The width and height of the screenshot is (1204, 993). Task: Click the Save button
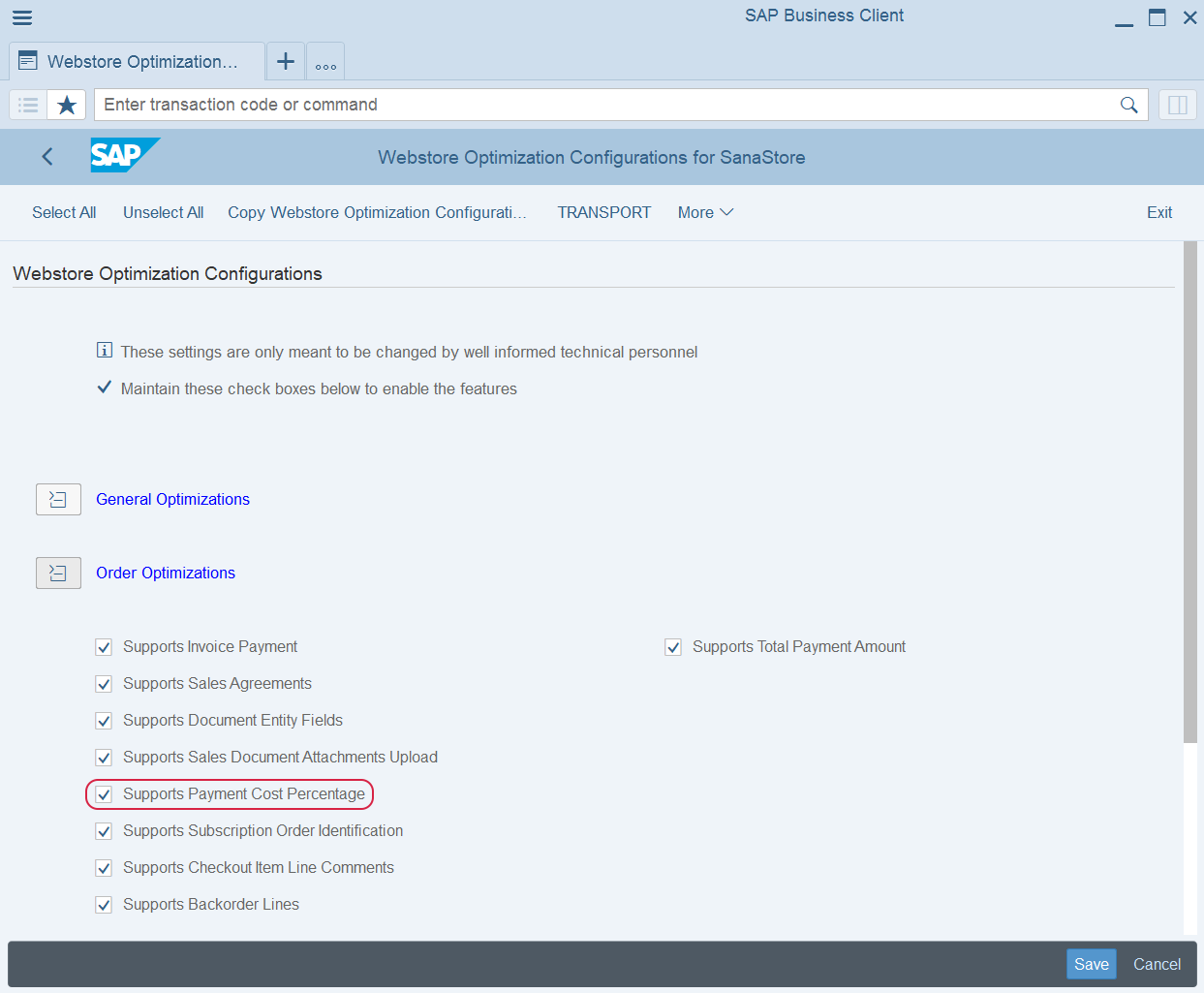pyautogui.click(x=1092, y=964)
